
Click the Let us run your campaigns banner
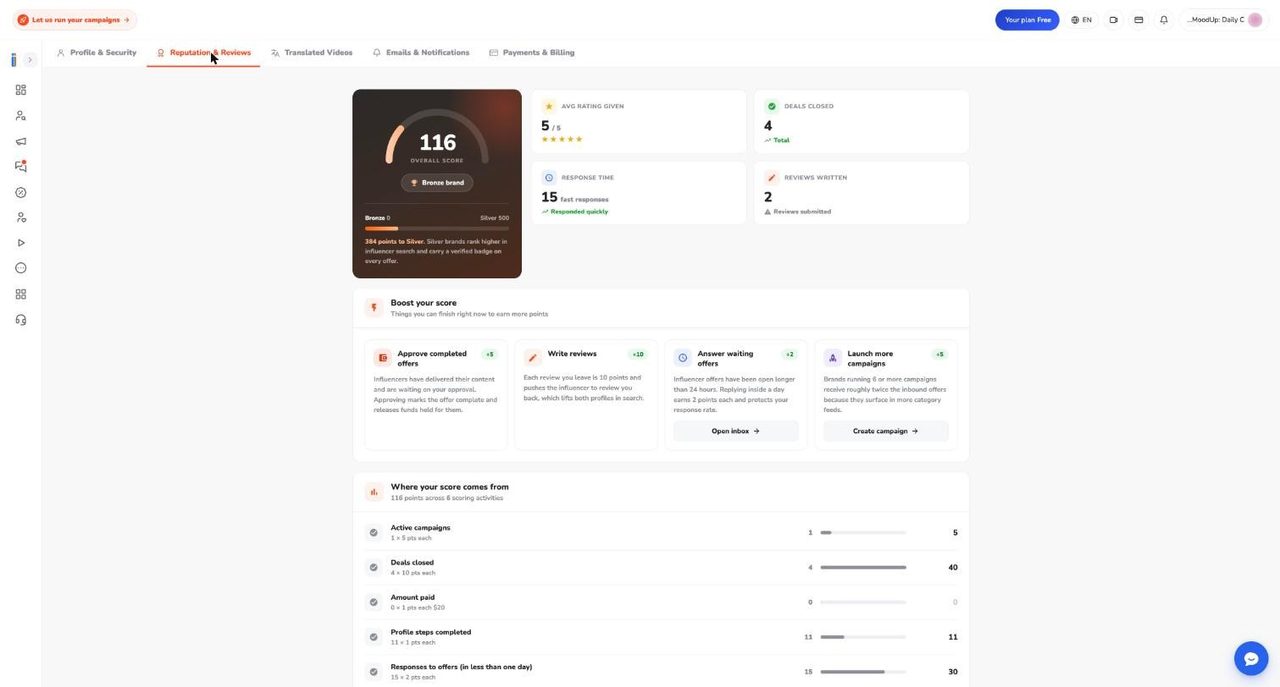pyautogui.click(x=74, y=20)
